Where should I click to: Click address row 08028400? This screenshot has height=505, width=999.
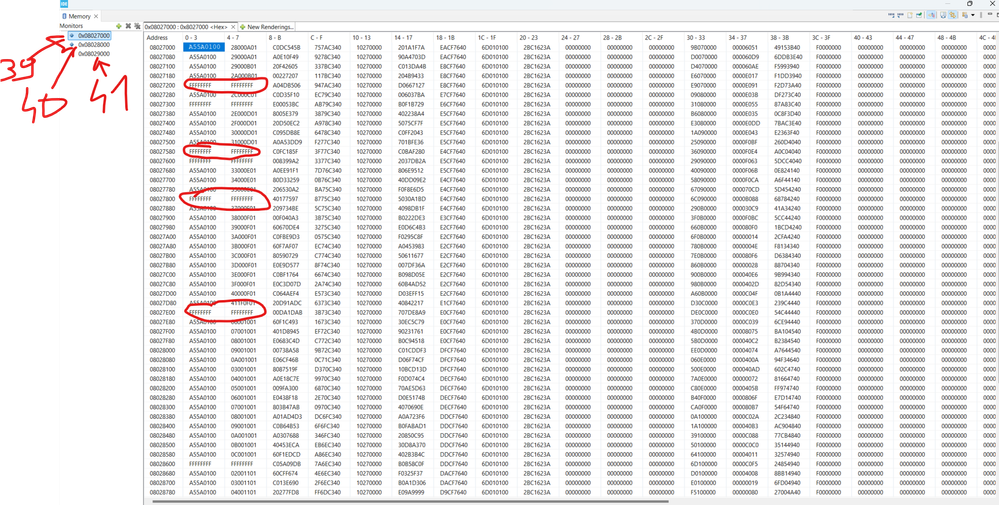tap(162, 425)
